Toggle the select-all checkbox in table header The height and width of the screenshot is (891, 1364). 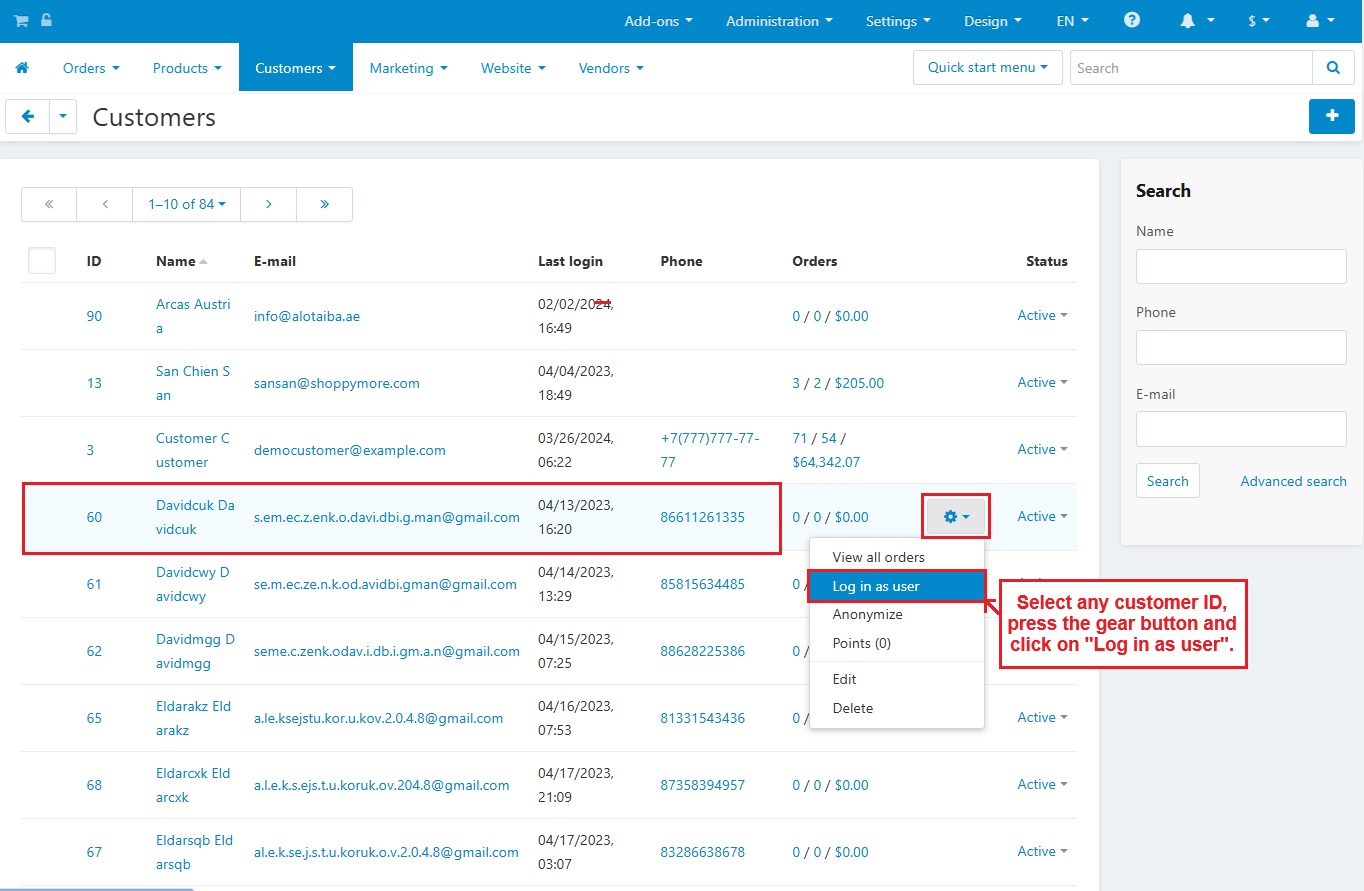point(42,261)
